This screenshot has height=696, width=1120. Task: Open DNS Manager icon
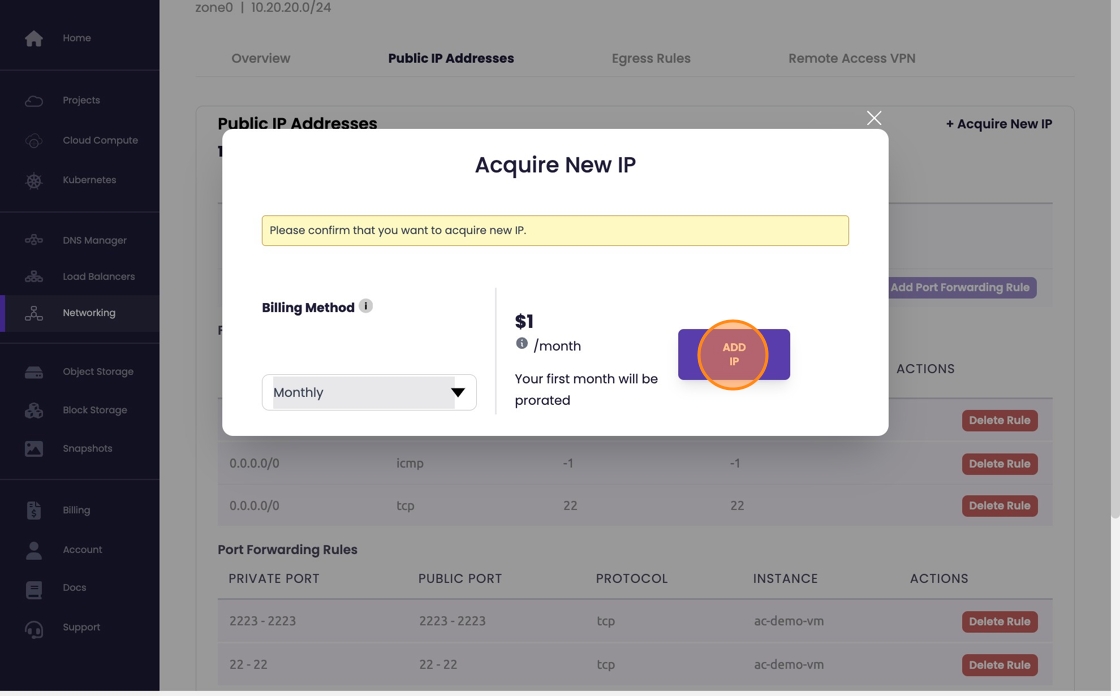[34, 240]
